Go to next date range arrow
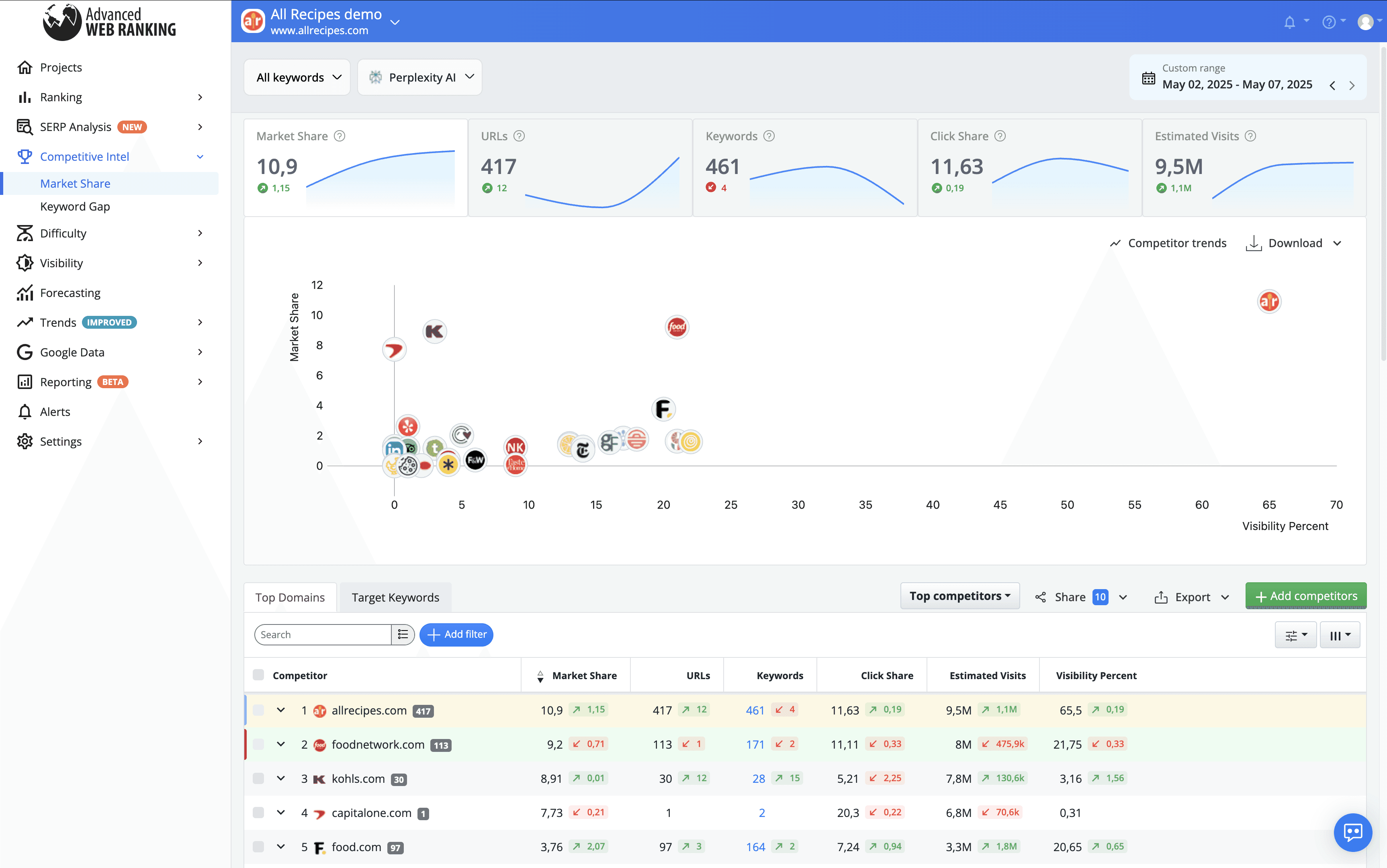This screenshot has width=1387, height=868. coord(1351,85)
